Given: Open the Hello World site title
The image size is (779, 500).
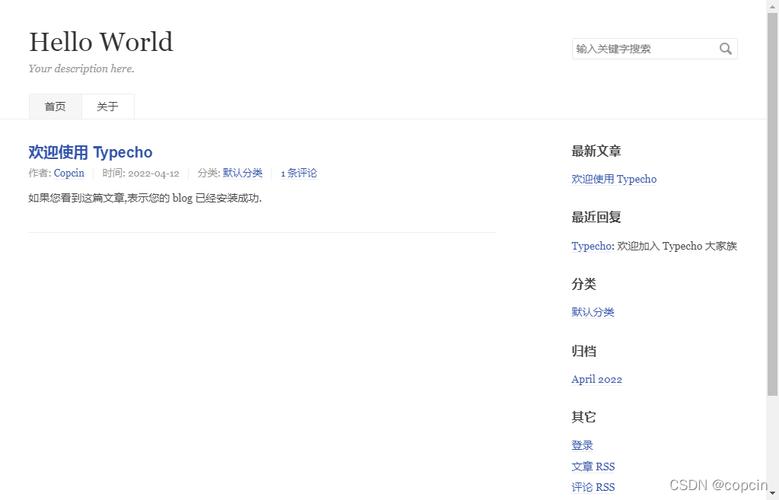Looking at the screenshot, I should coord(101,42).
